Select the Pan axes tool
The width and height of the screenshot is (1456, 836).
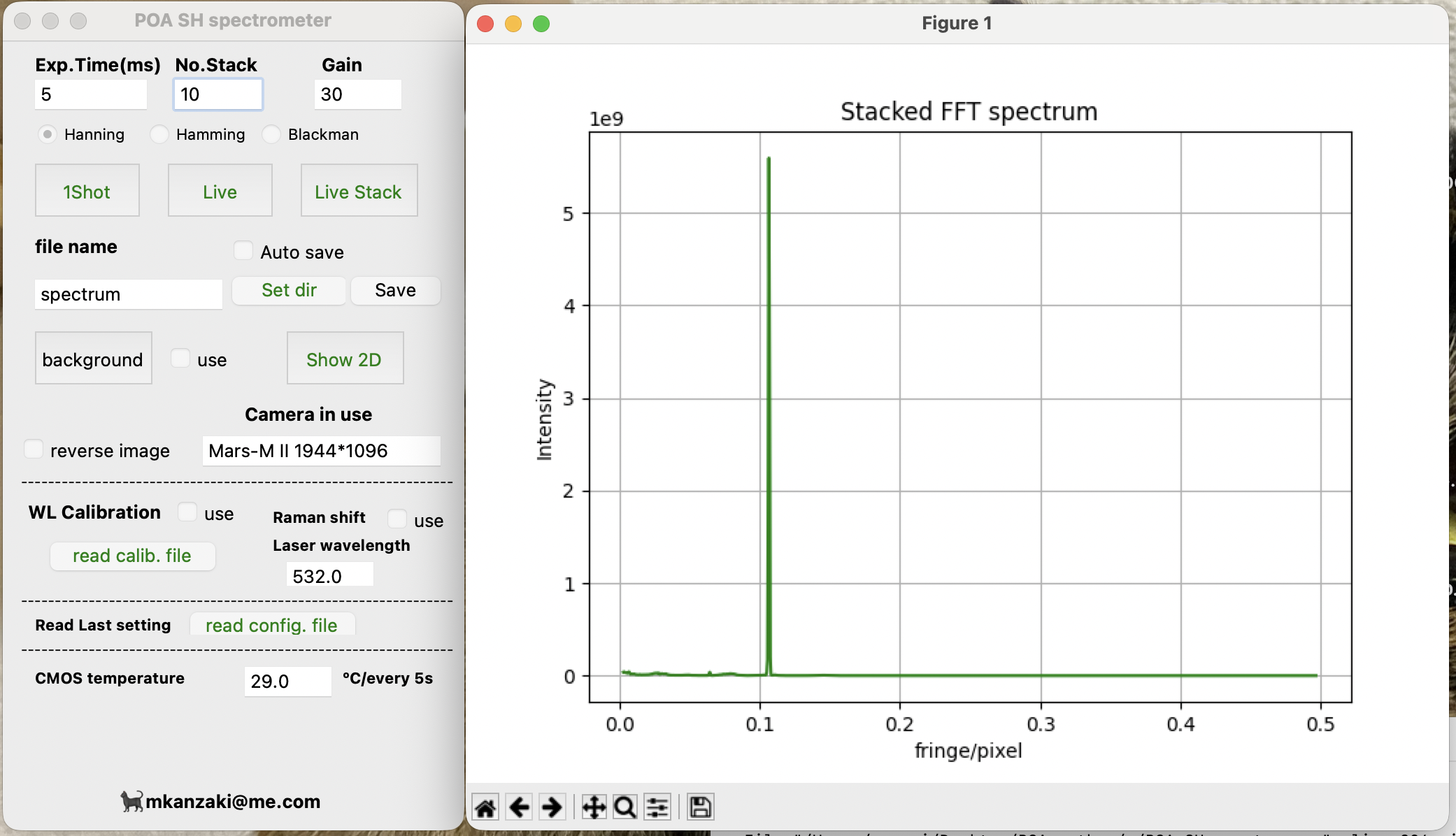point(594,807)
